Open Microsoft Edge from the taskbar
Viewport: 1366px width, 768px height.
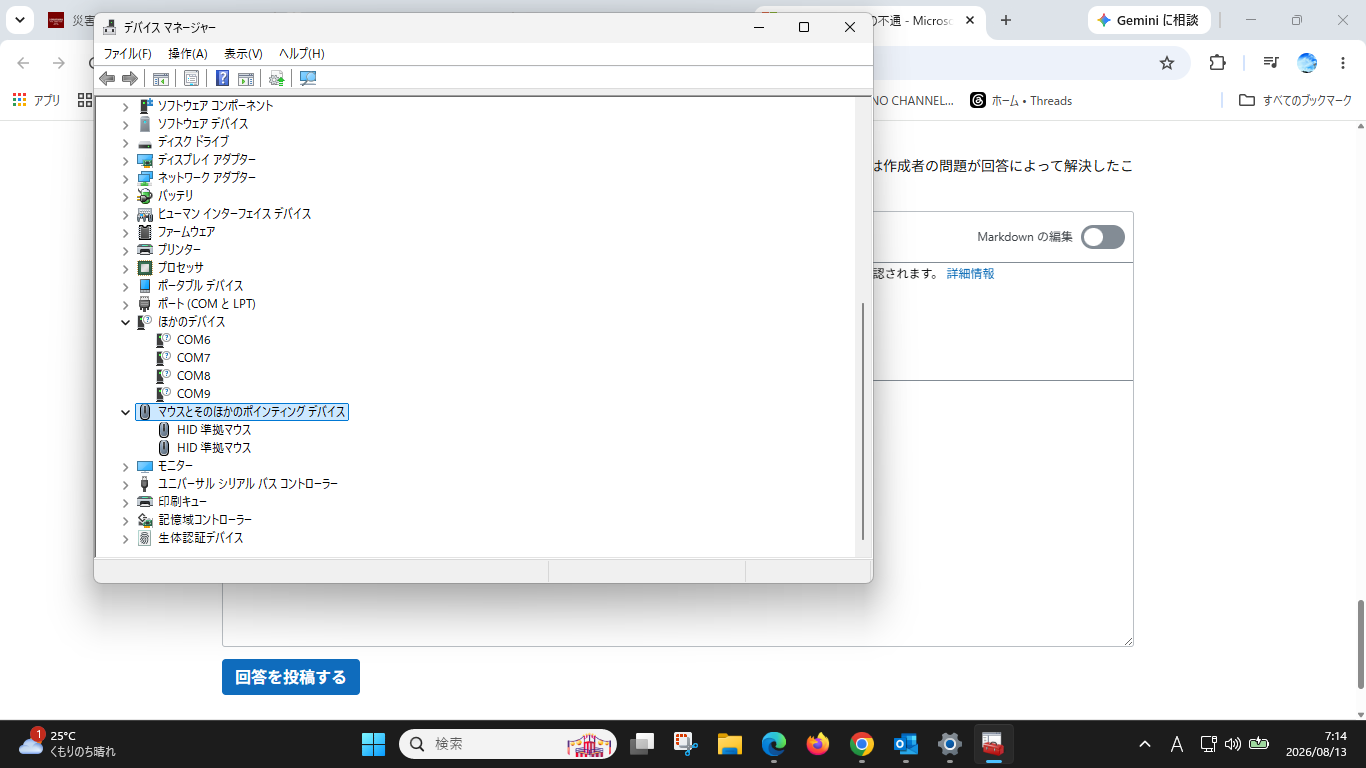click(x=774, y=744)
